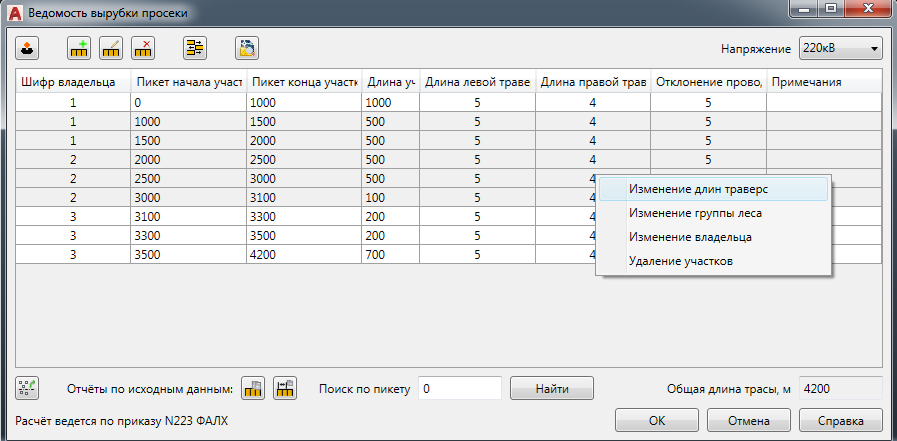Image resolution: width=897 pixels, height=441 pixels.
Task: Focus the Поиск по пикету input field
Action: tap(459, 388)
